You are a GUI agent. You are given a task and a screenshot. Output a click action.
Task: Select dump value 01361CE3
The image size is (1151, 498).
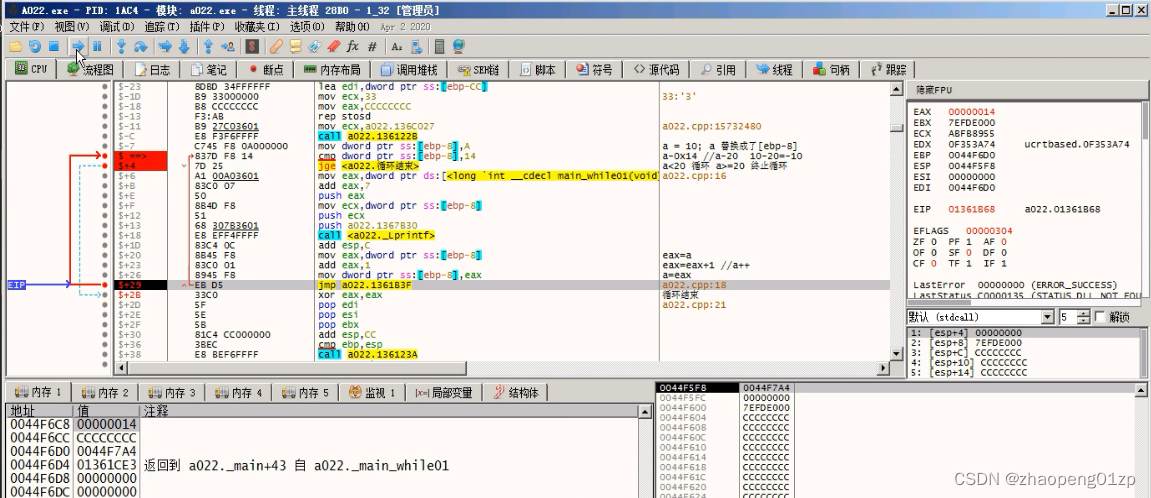pos(106,465)
